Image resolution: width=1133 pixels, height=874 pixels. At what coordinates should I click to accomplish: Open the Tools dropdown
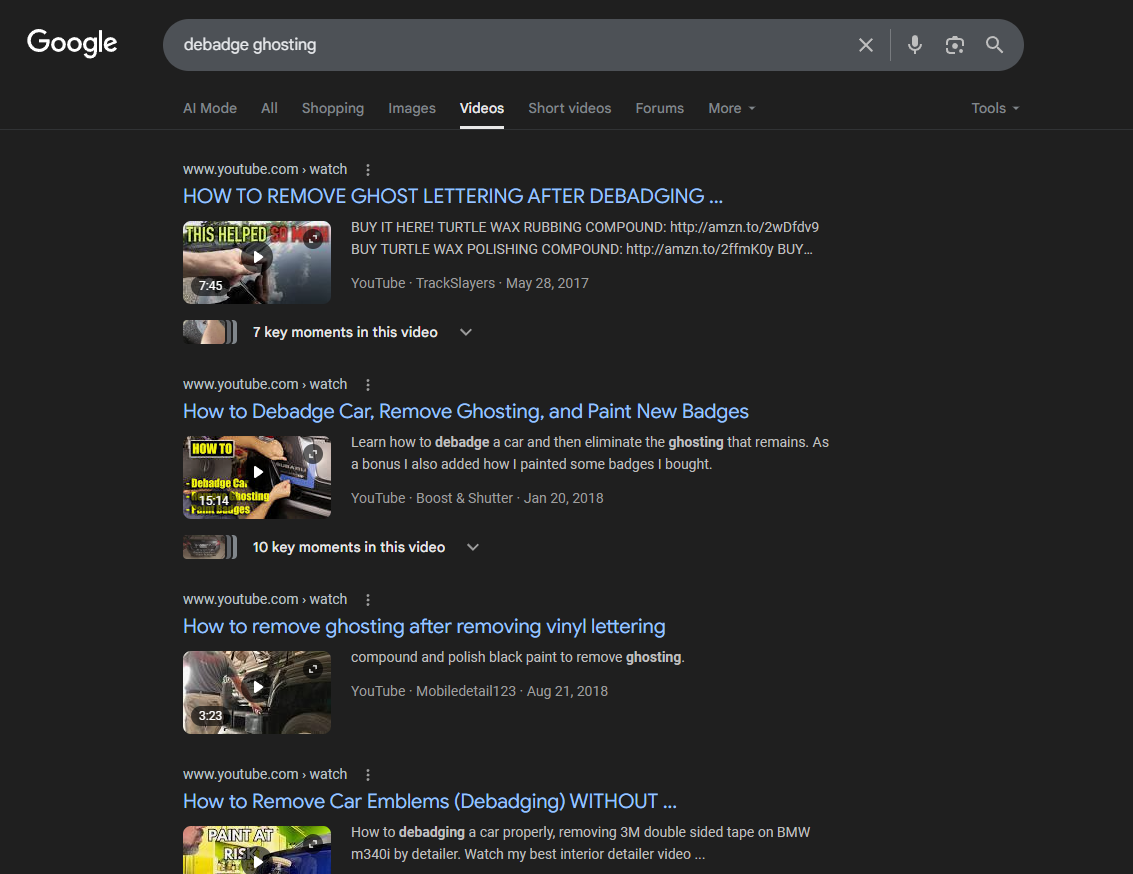pyautogui.click(x=995, y=108)
